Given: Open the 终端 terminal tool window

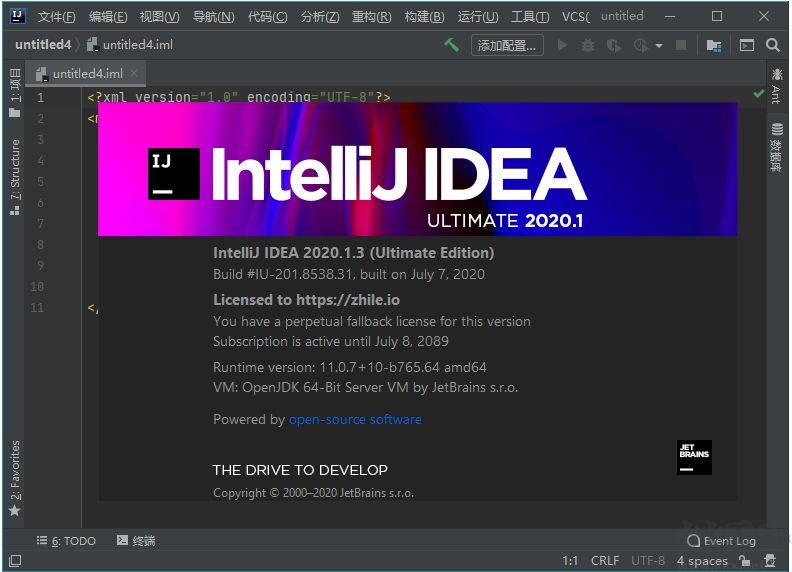Looking at the screenshot, I should pos(136,541).
